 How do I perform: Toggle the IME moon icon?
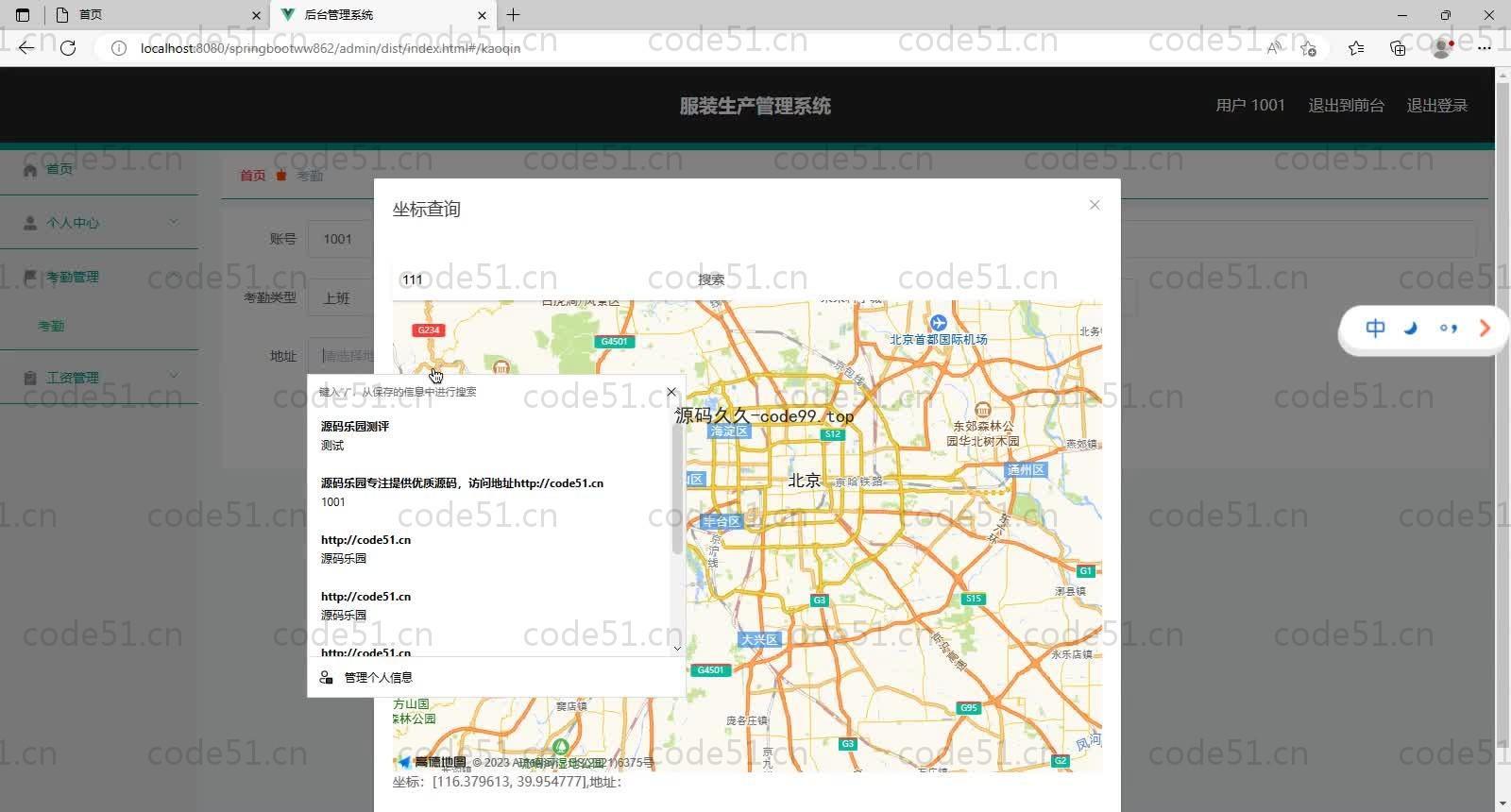tap(1411, 329)
